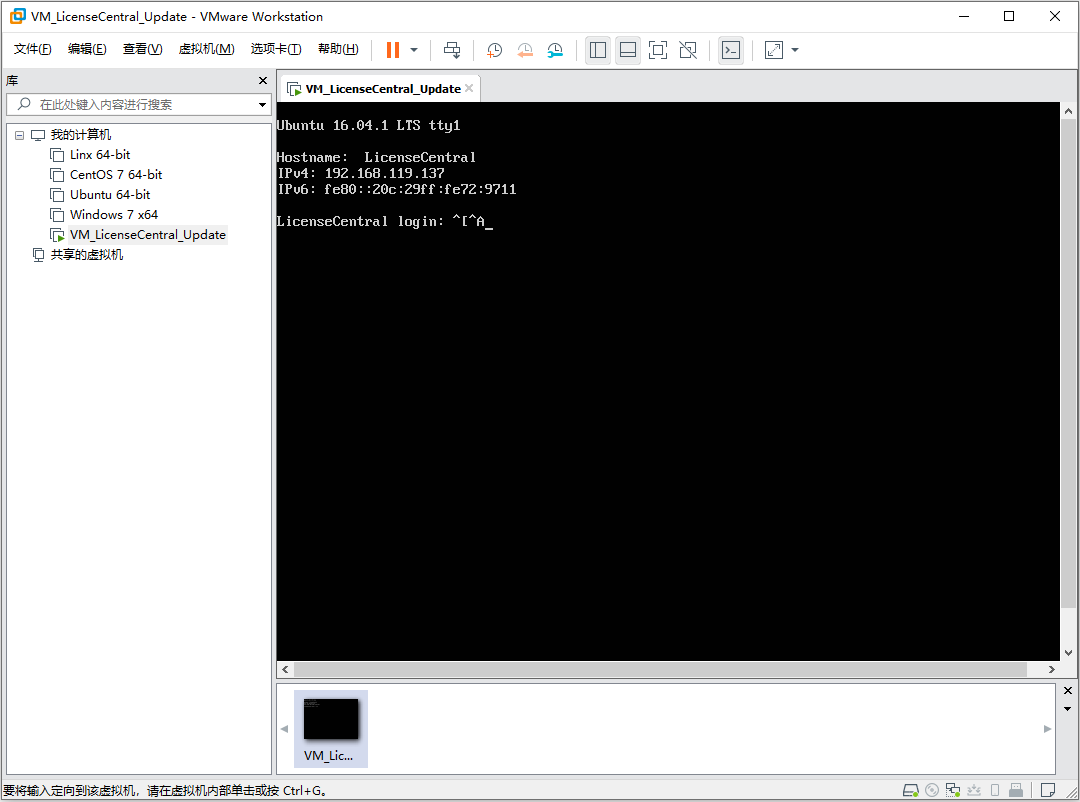The image size is (1080, 802).
Task: Send Ctrl+Alt+Del to the virtual machine
Action: pyautogui.click(x=452, y=50)
